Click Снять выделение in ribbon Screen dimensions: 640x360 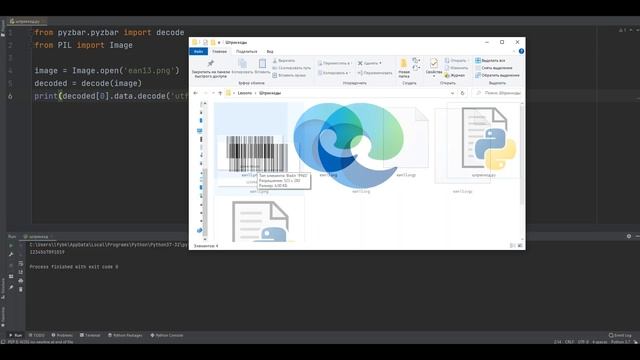[493, 68]
